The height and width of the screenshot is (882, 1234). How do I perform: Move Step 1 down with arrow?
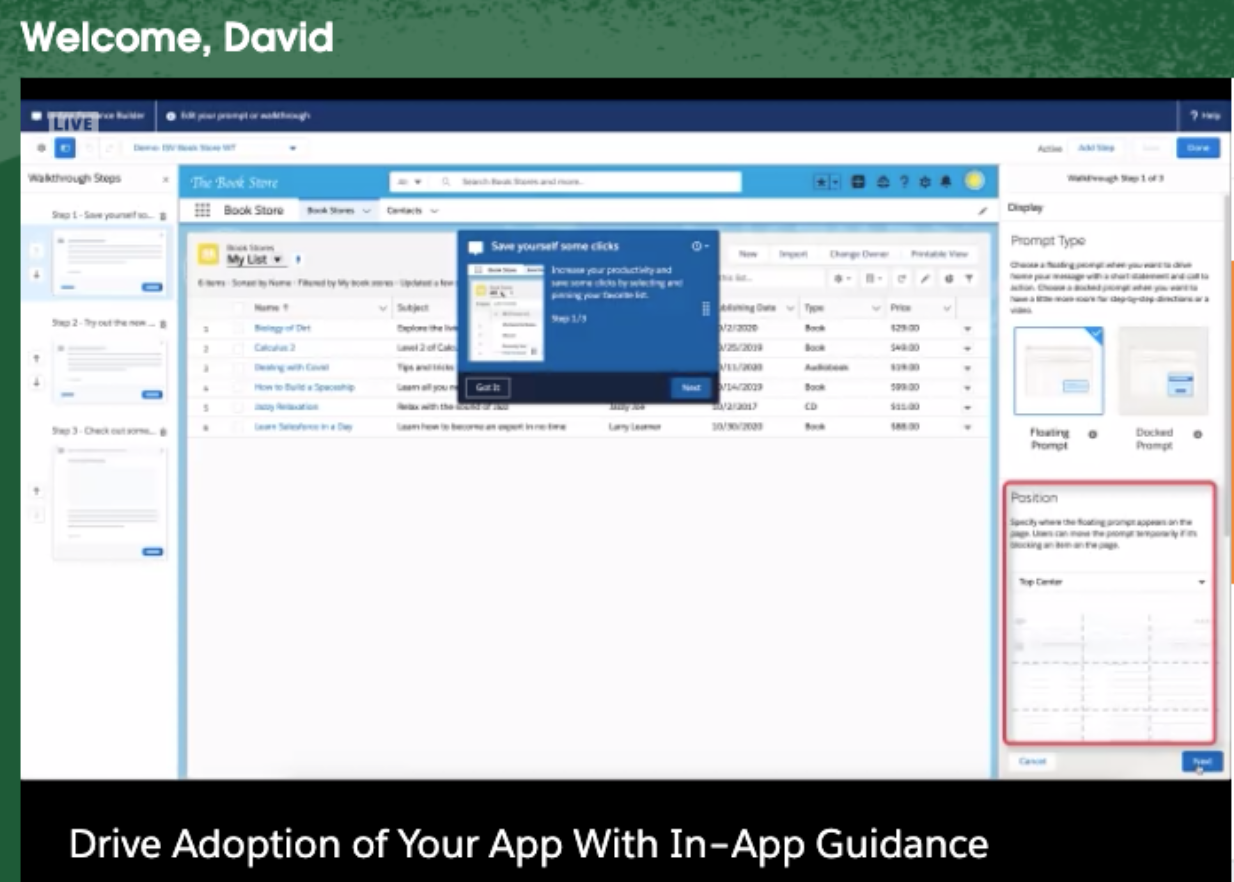click(37, 274)
